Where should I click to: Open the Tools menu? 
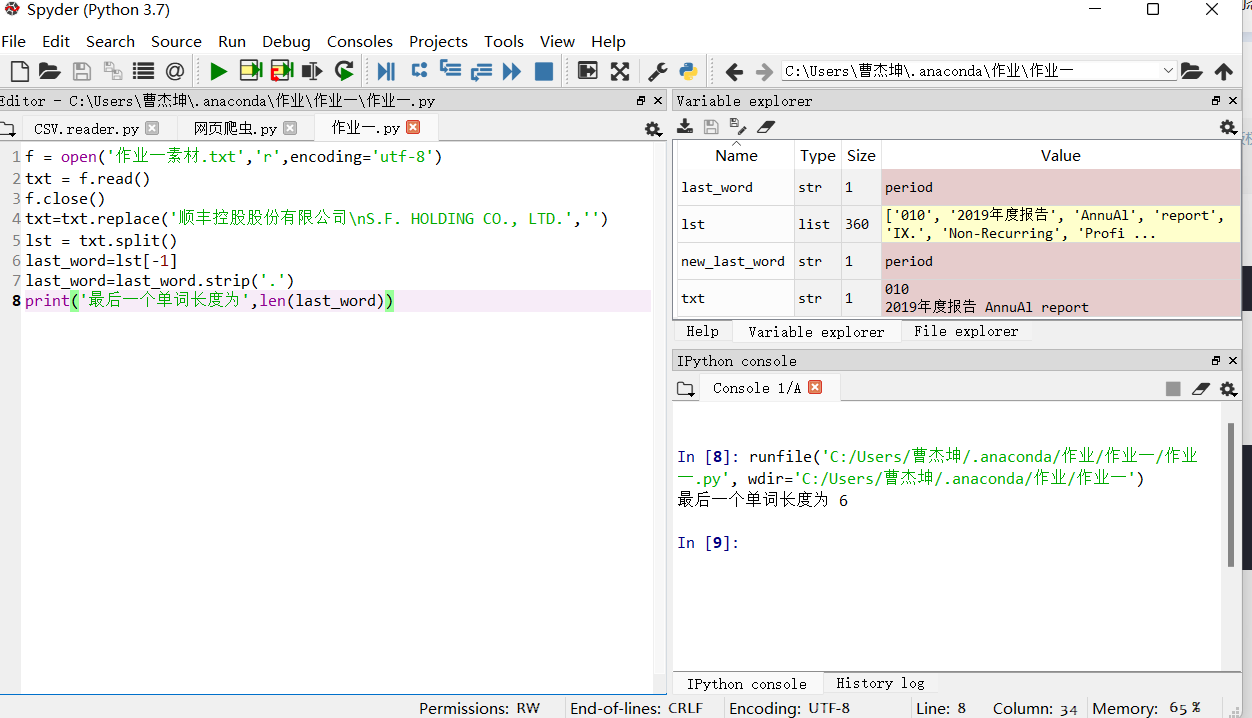[x=504, y=41]
